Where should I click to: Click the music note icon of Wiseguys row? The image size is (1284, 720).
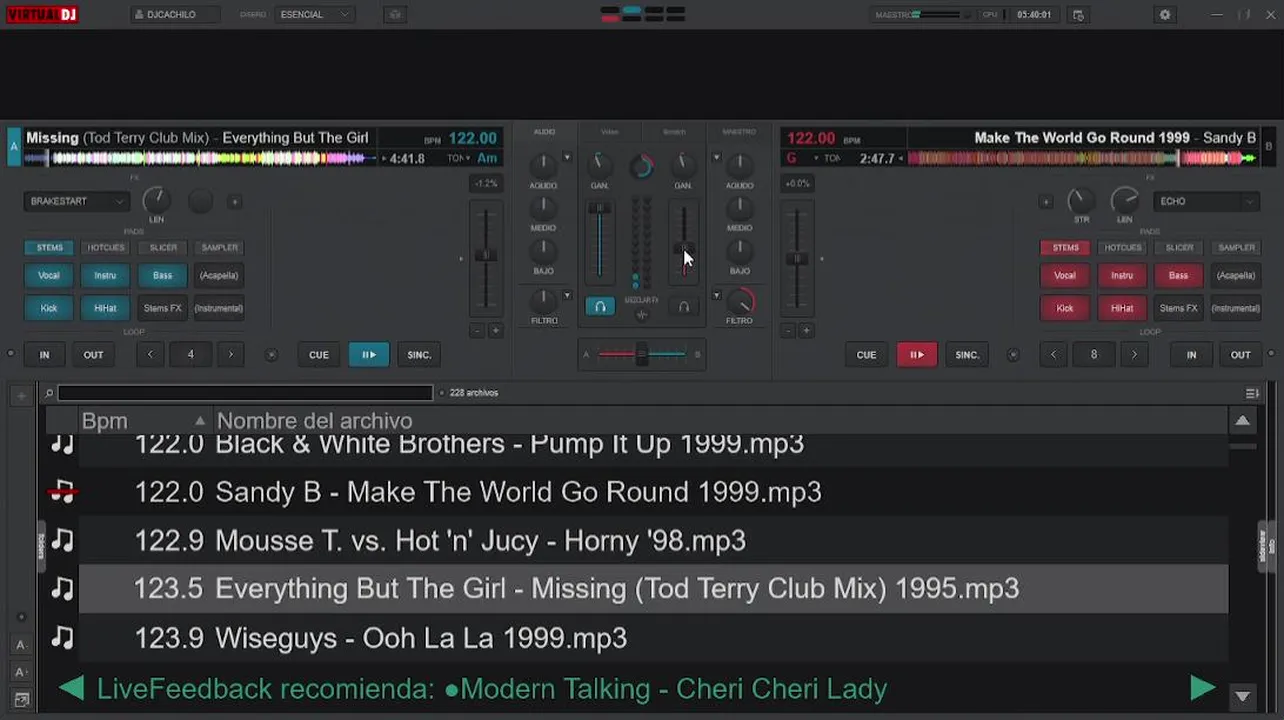pyautogui.click(x=62, y=637)
